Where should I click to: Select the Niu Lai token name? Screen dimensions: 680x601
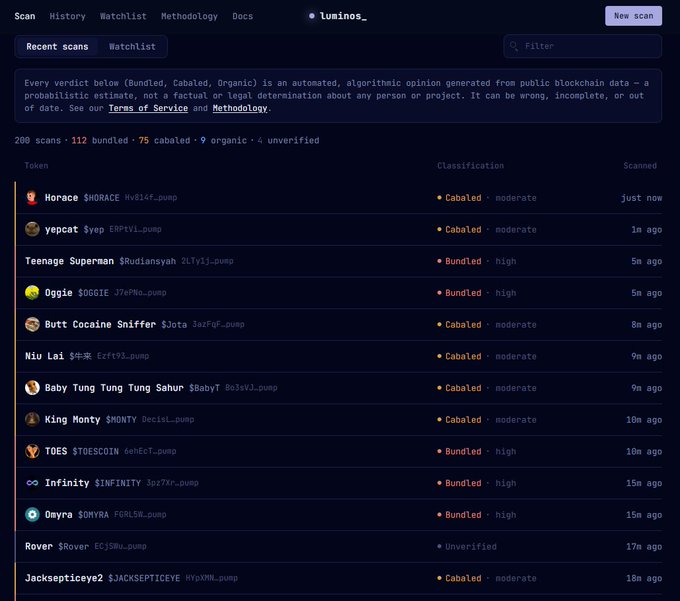click(44, 356)
